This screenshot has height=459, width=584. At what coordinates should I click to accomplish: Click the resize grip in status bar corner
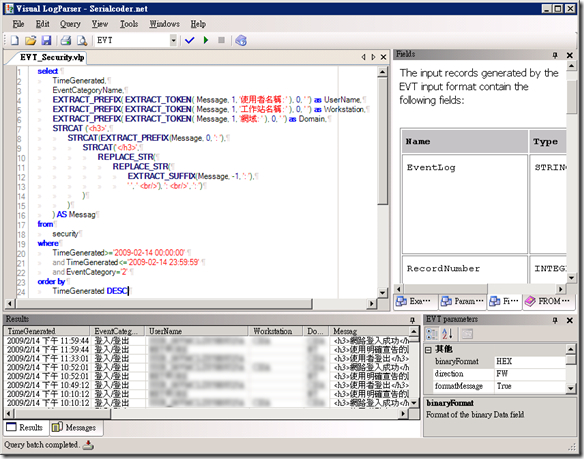tap(571, 447)
